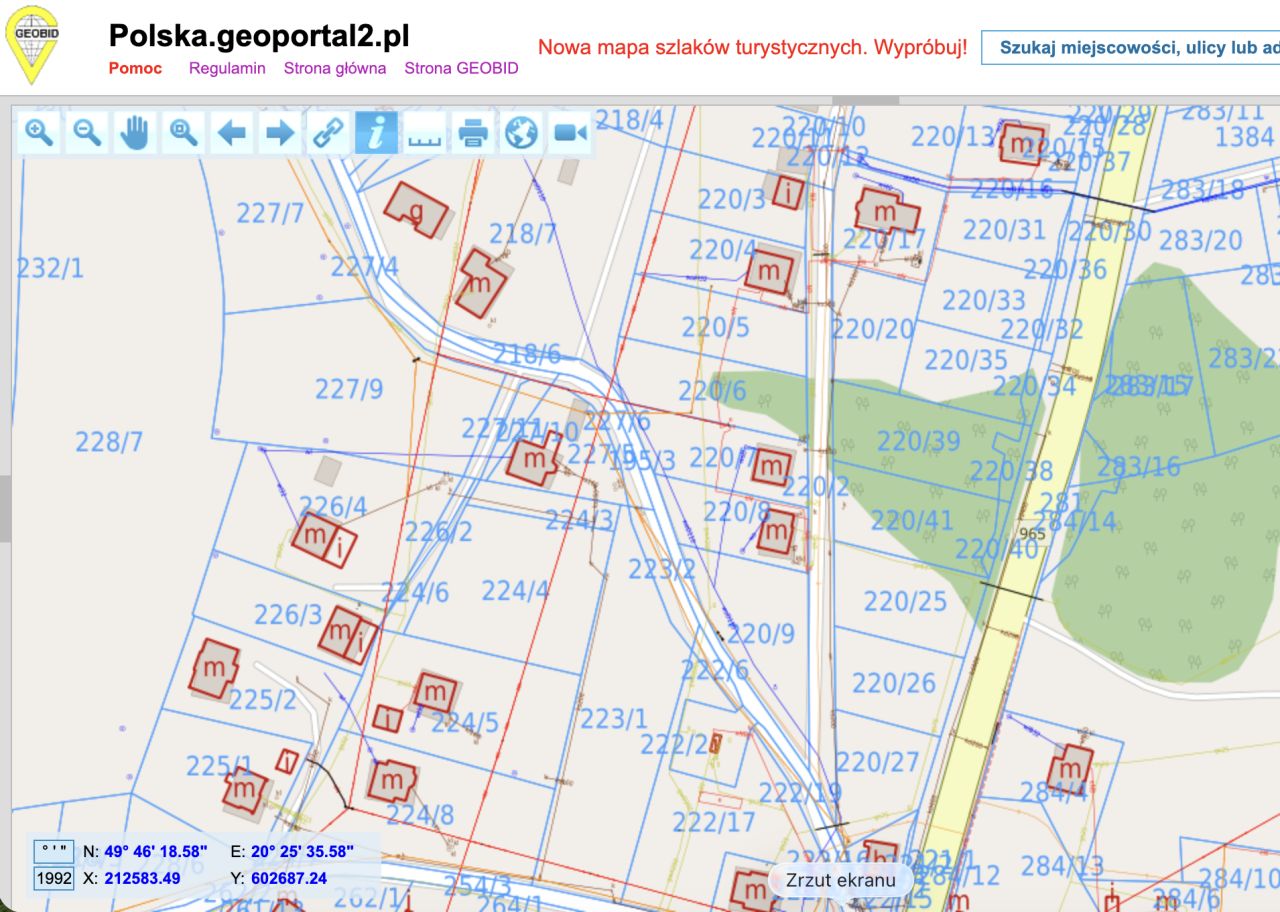Select parcel label 220/33
This screenshot has height=912, width=1280.
984,300
